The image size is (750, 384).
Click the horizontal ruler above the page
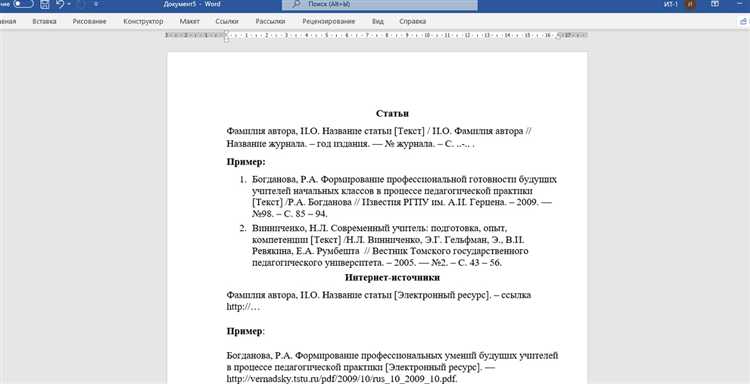click(376, 35)
